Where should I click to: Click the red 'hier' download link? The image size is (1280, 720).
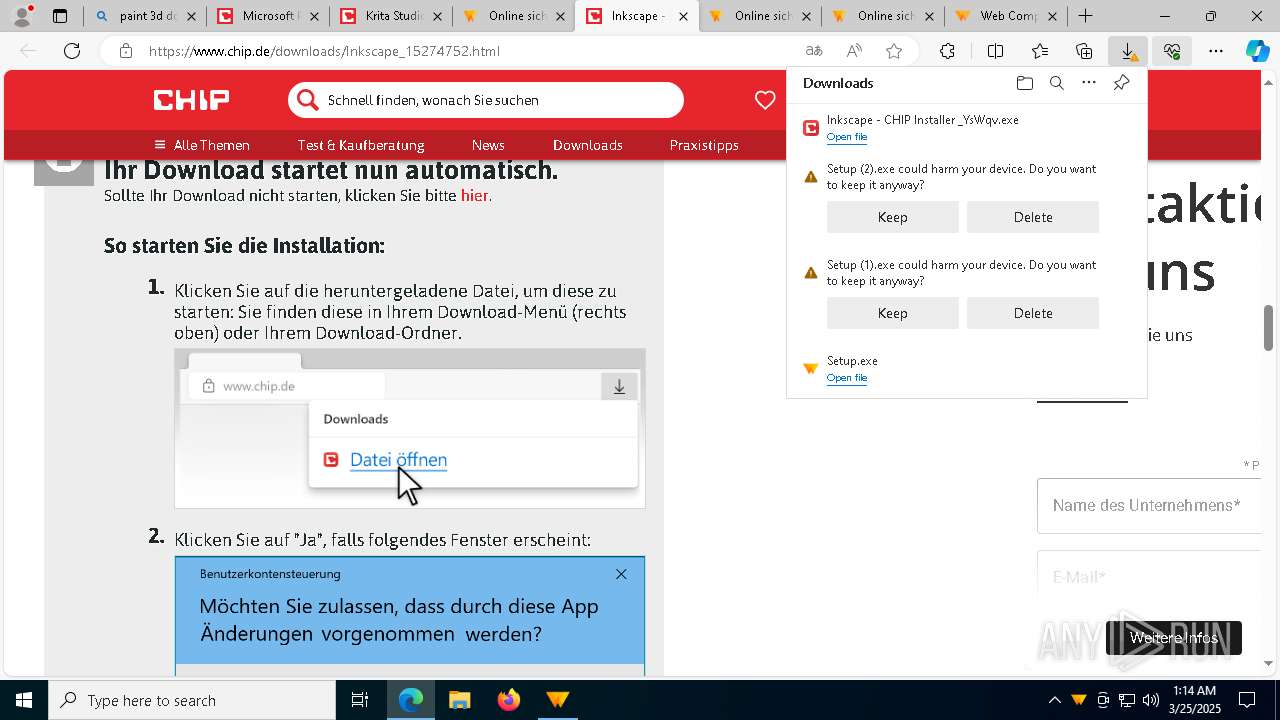pos(474,196)
